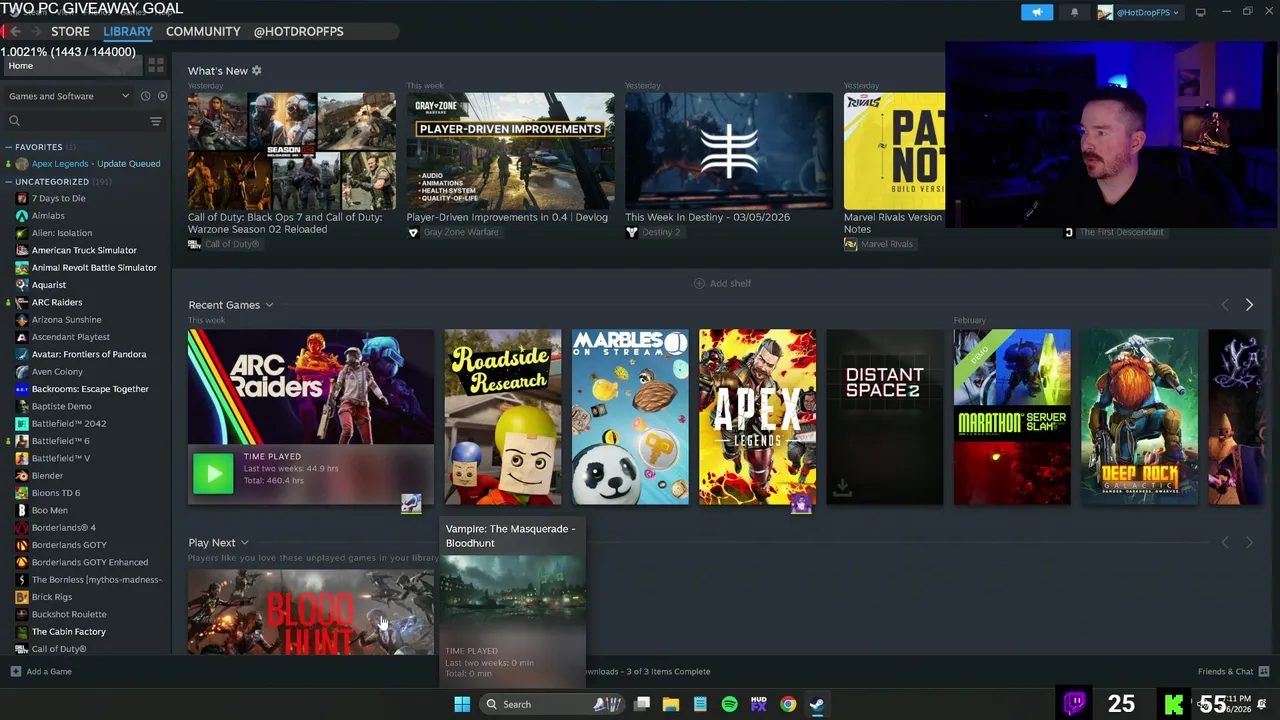The image size is (1280, 720).
Task: Open the Blood Hunt Play Next tile
Action: 311,612
